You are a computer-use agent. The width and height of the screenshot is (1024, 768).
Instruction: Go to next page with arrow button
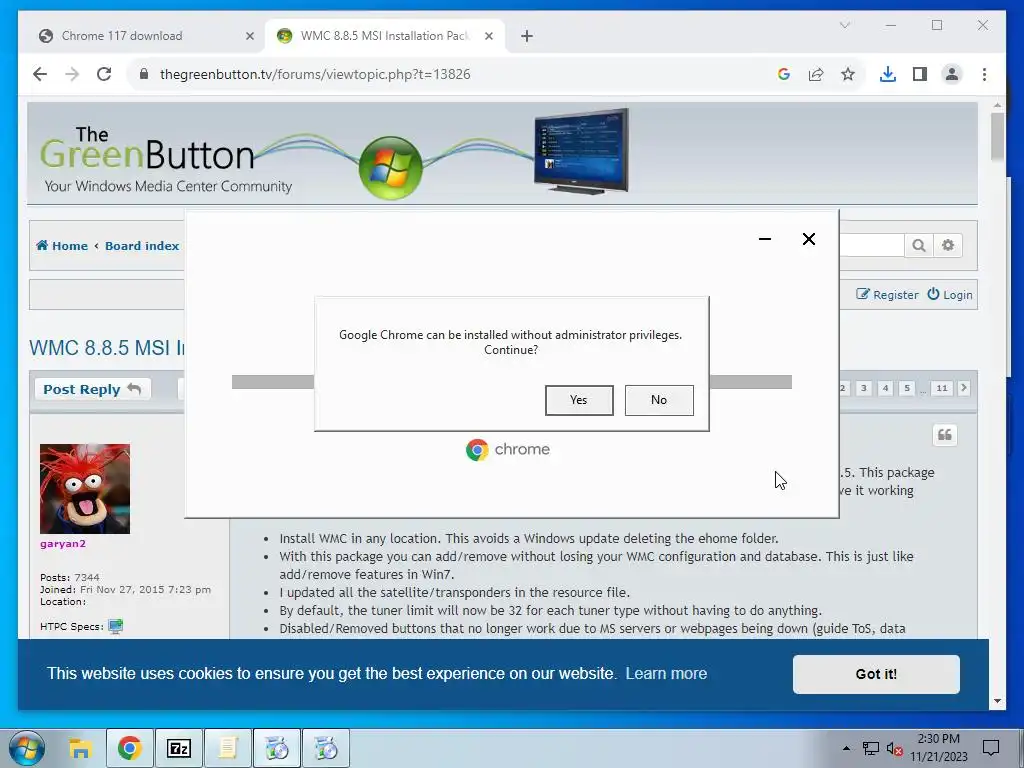964,388
